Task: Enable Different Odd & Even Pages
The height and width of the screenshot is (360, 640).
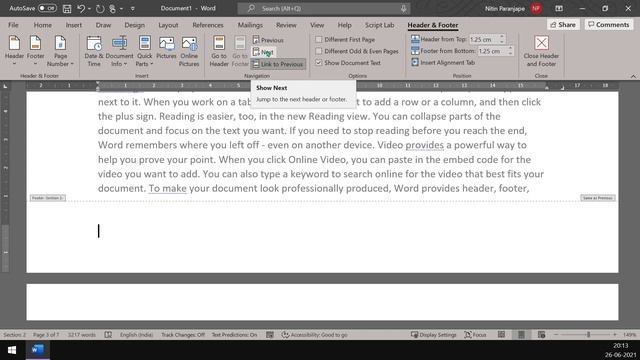Action: coord(357,51)
